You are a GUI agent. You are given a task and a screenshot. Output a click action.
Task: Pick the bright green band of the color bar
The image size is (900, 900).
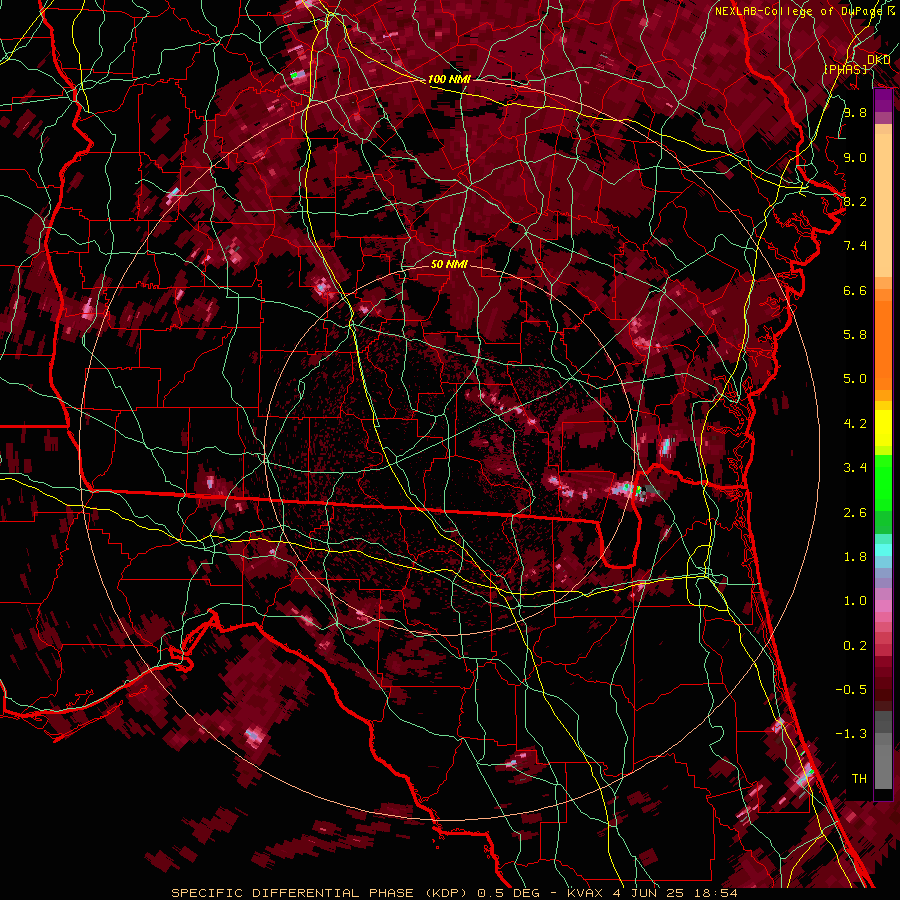[883, 482]
